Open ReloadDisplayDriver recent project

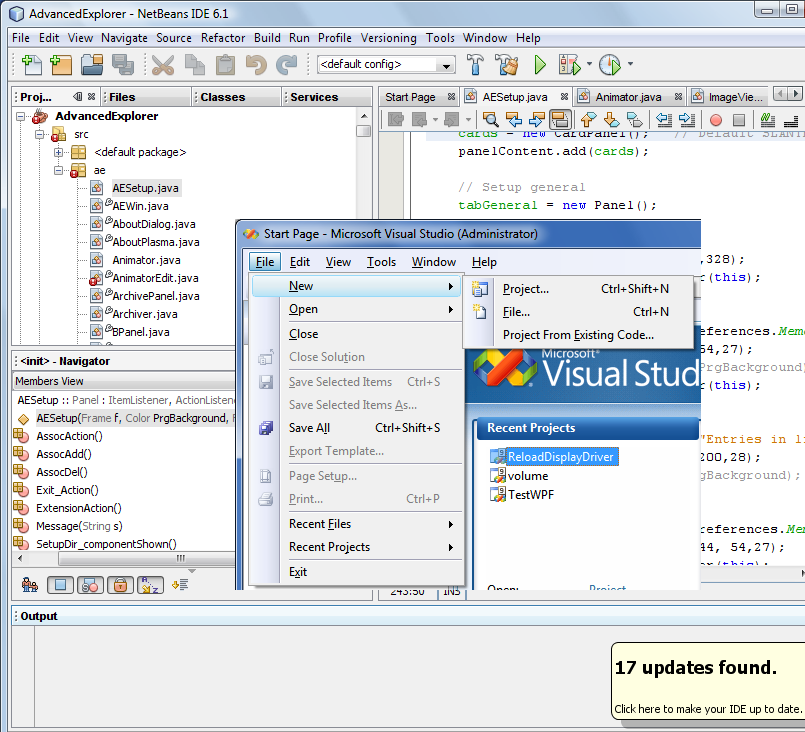tap(560, 457)
